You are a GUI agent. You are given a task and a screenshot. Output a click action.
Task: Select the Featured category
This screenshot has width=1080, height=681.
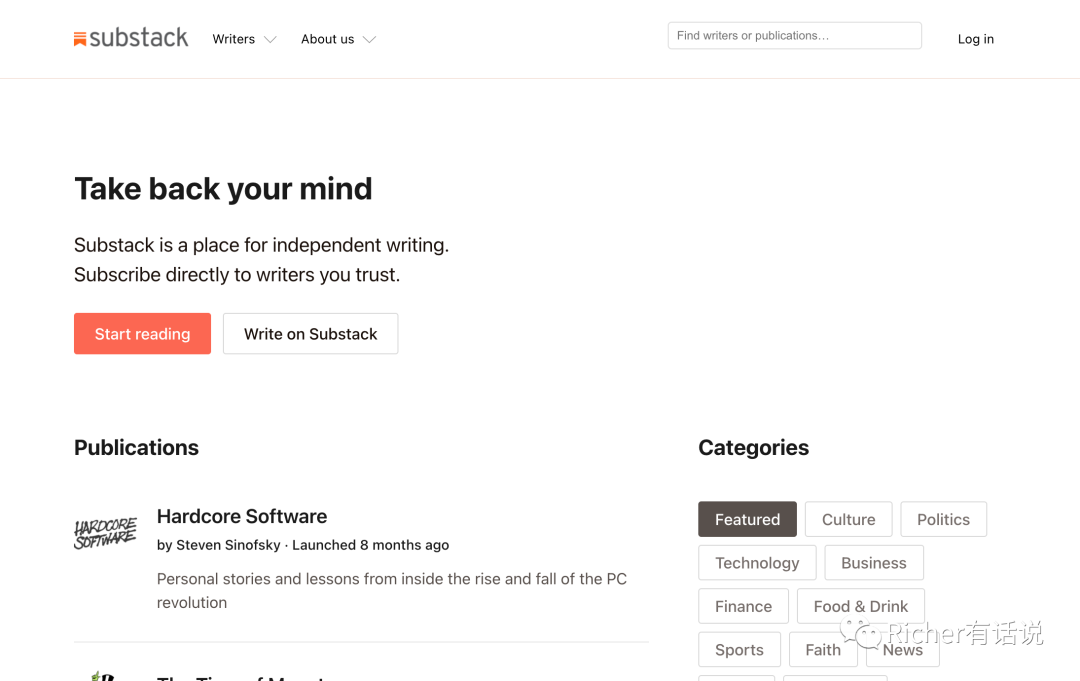coord(747,520)
